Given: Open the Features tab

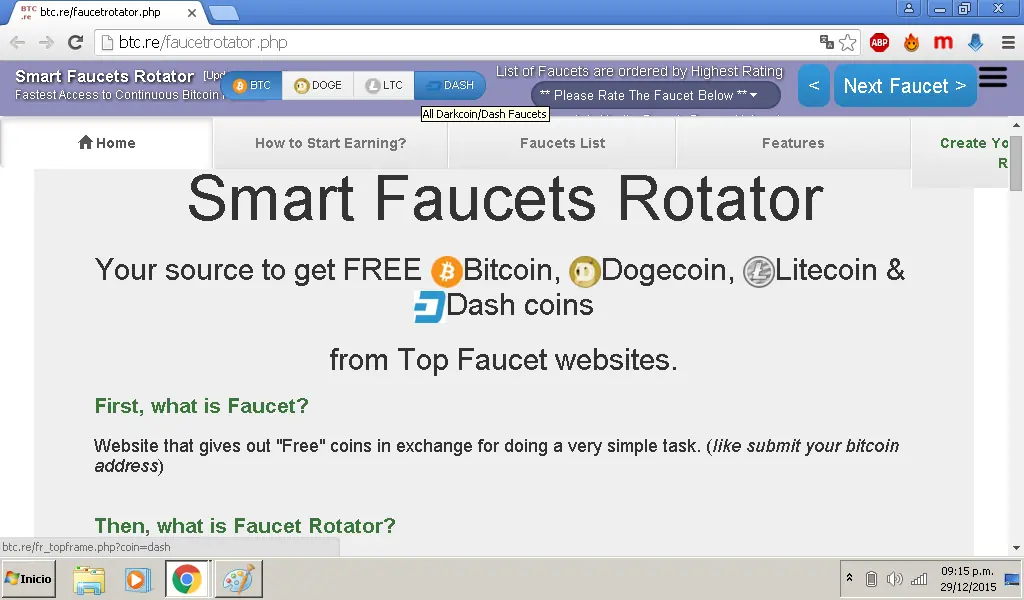Looking at the screenshot, I should (x=793, y=143).
